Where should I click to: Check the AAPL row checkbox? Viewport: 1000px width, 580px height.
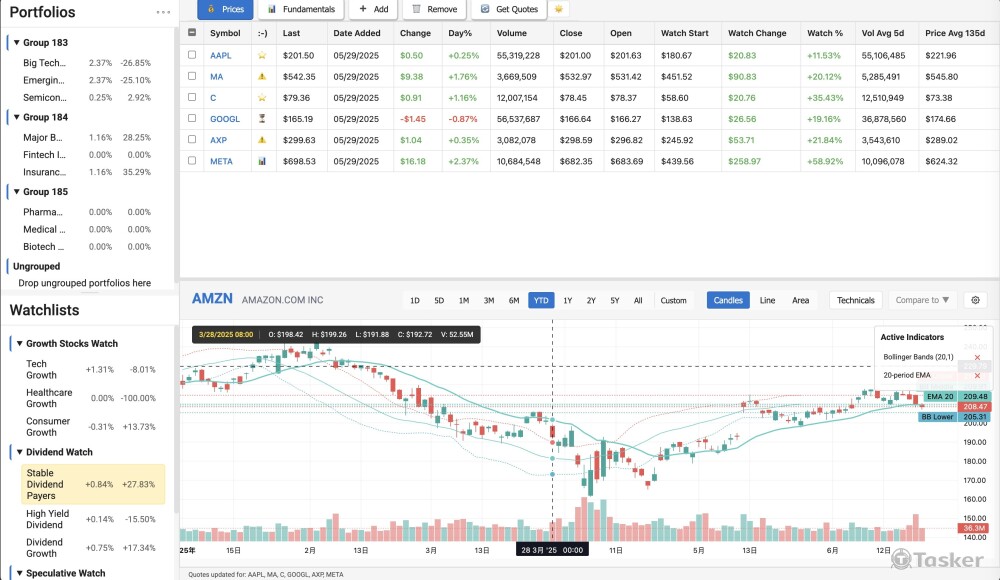click(x=192, y=55)
